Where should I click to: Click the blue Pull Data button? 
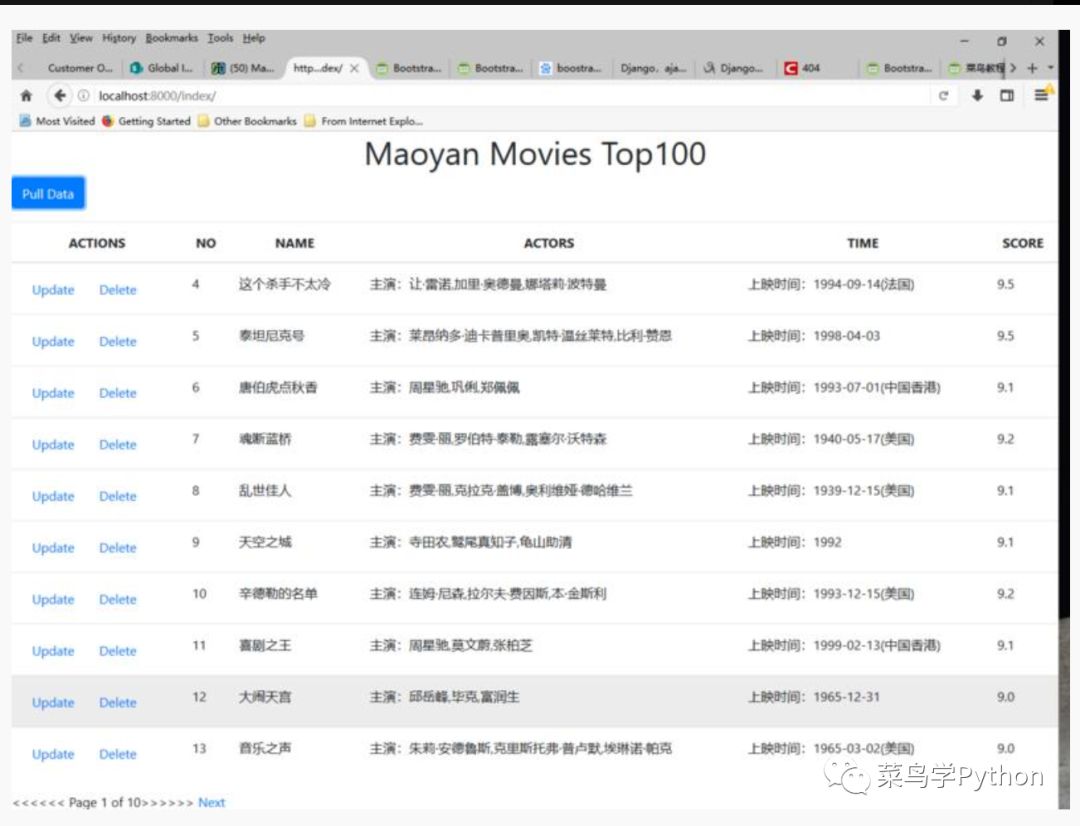tap(48, 194)
